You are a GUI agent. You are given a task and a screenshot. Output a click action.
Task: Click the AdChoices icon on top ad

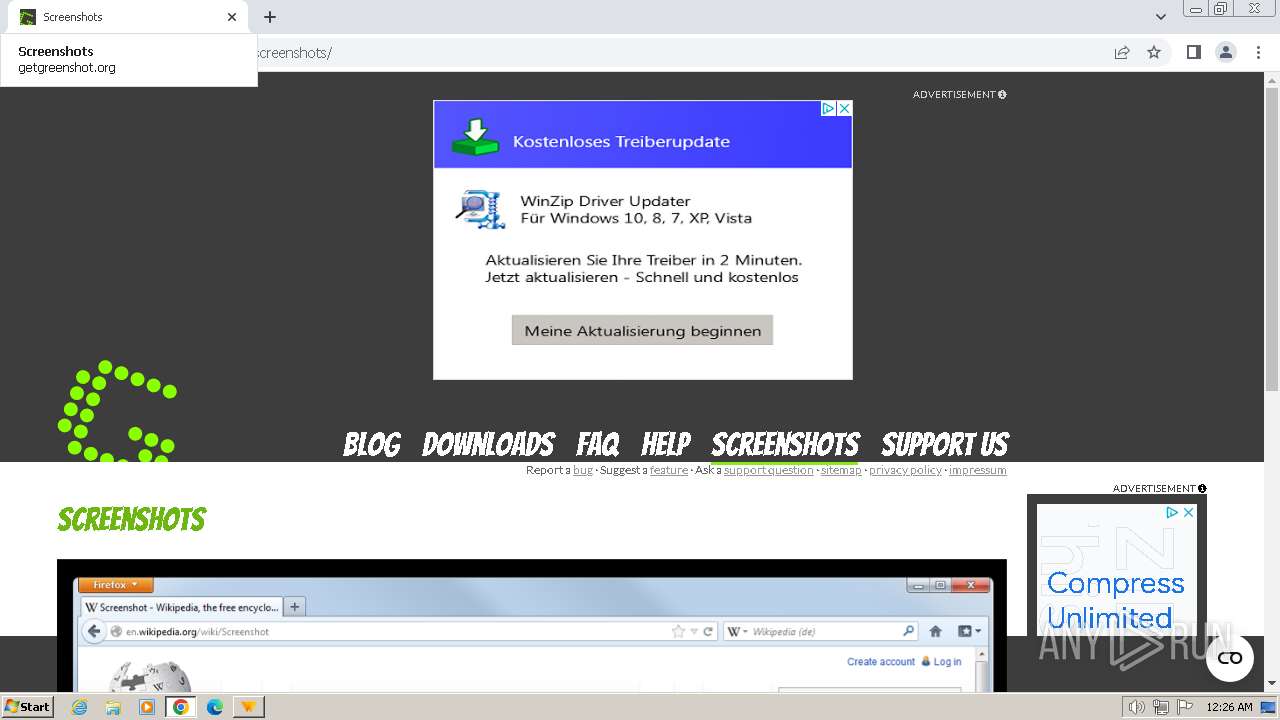[x=828, y=108]
